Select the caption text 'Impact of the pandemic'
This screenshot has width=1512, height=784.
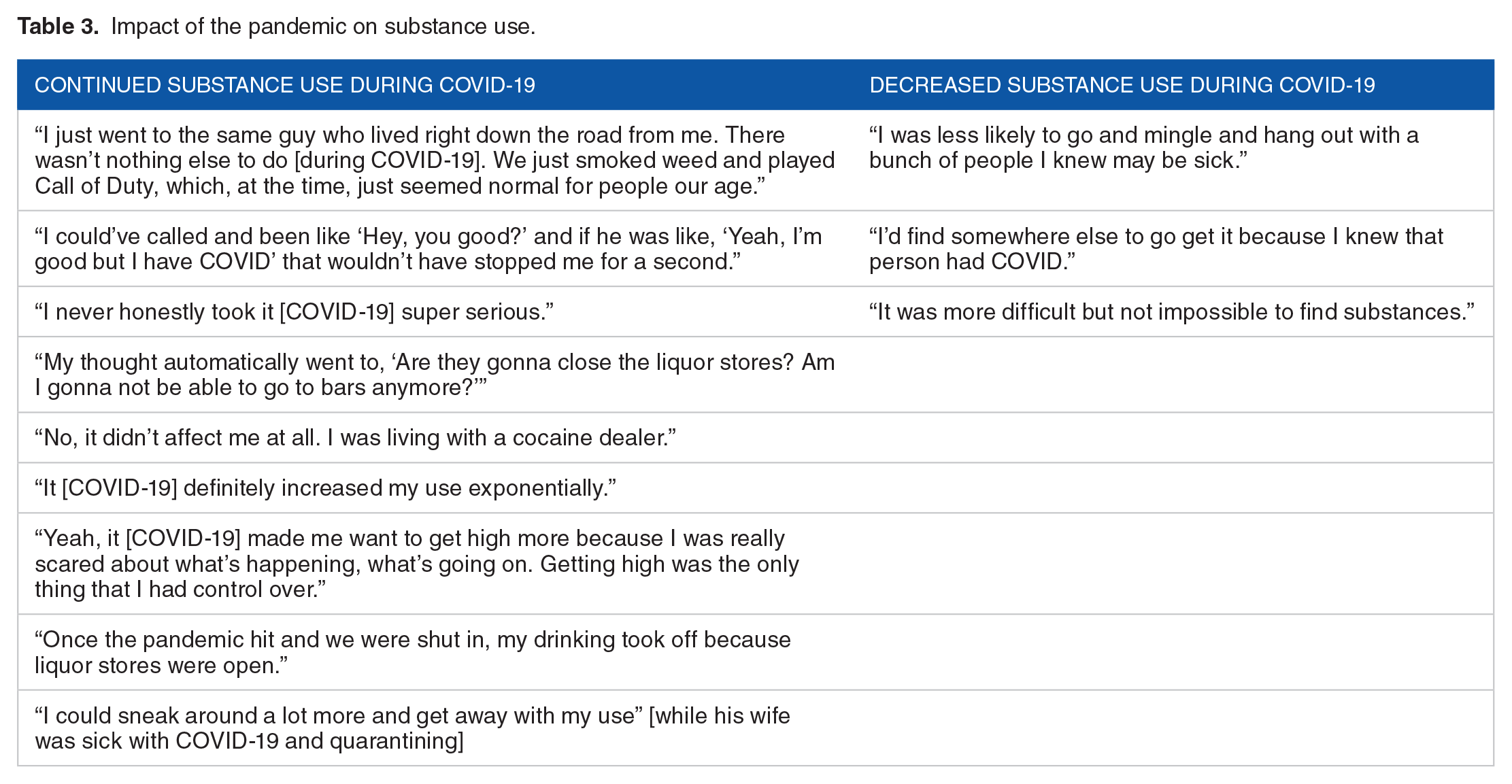click(229, 27)
